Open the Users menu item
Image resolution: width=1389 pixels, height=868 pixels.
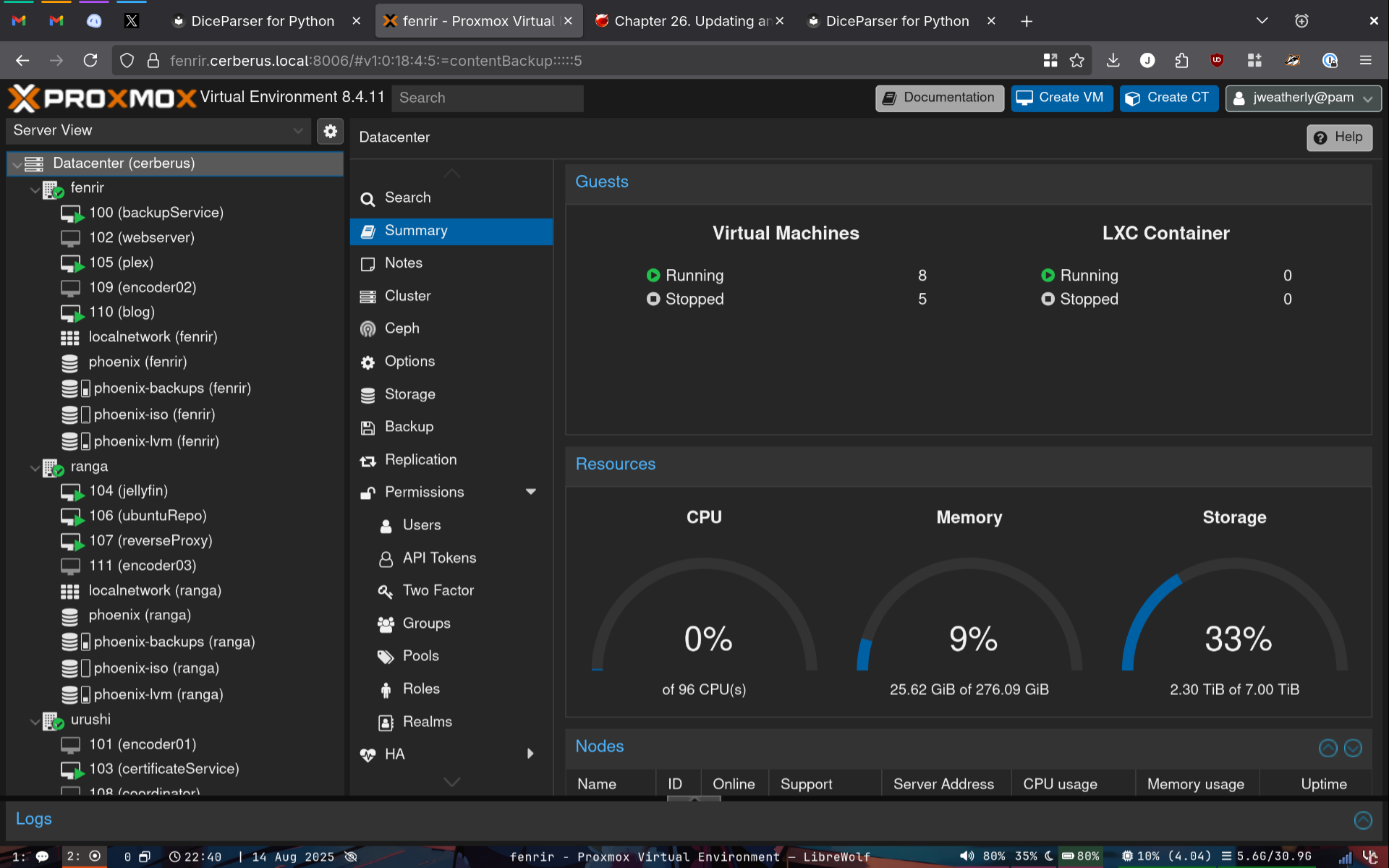tap(451, 526)
